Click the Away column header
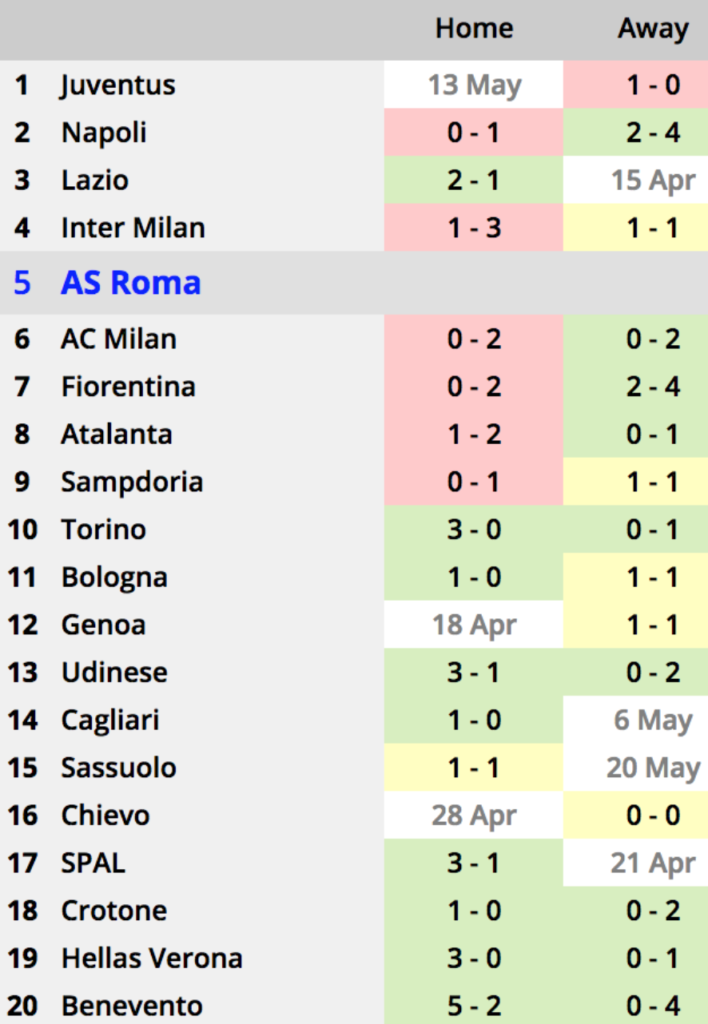This screenshot has width=708, height=1024. 653,29
